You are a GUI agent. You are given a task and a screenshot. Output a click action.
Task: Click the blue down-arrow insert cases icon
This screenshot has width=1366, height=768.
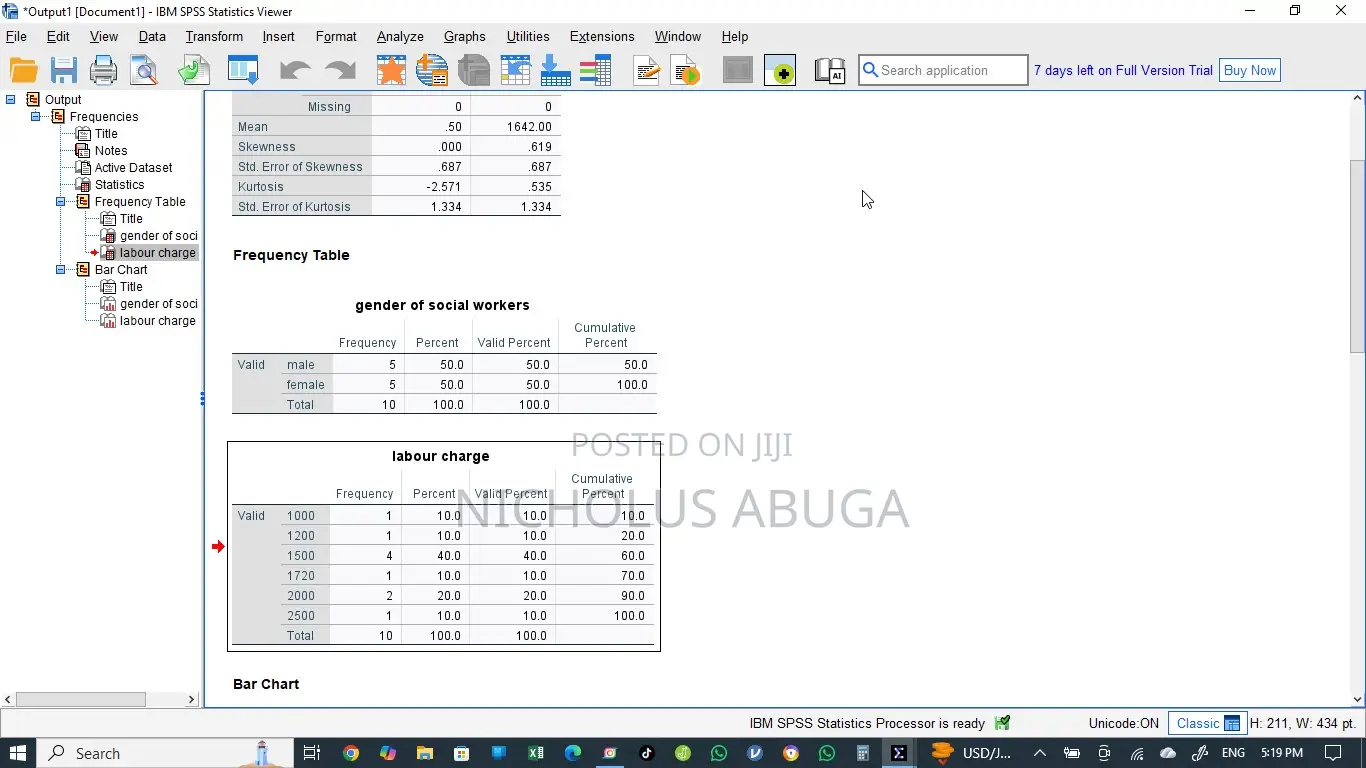point(555,71)
